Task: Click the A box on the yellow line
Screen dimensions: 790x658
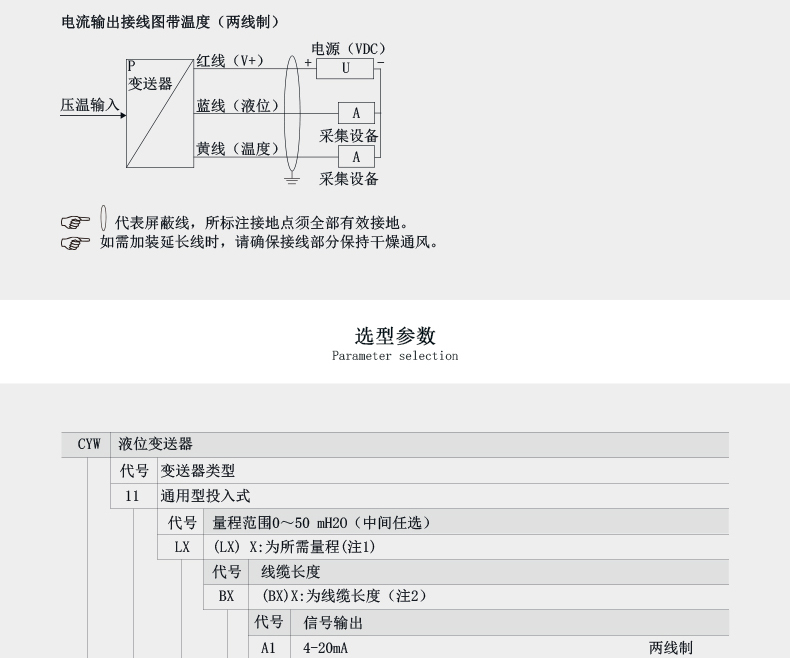Action: (355, 157)
